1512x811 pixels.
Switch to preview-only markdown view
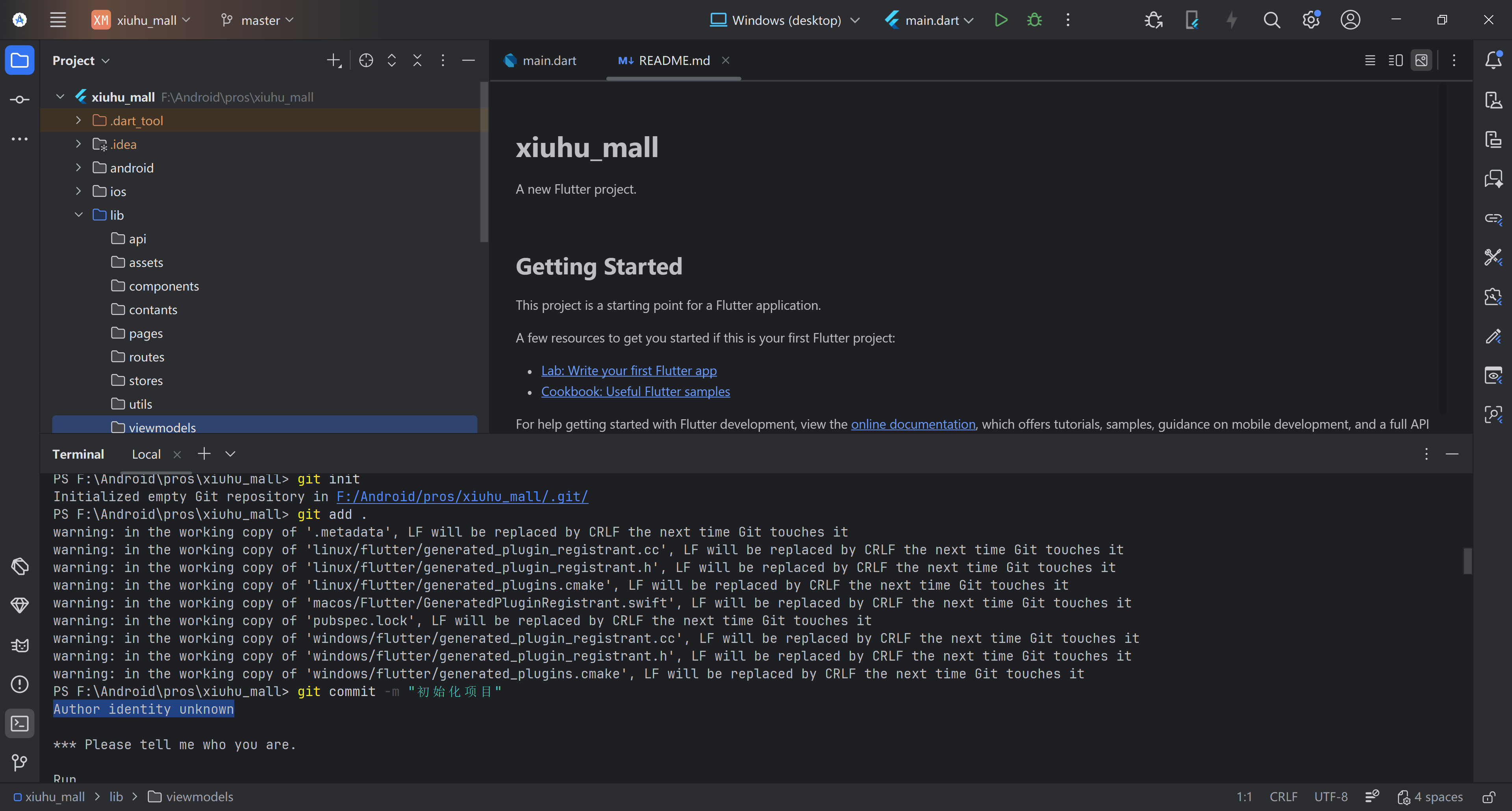(1421, 61)
